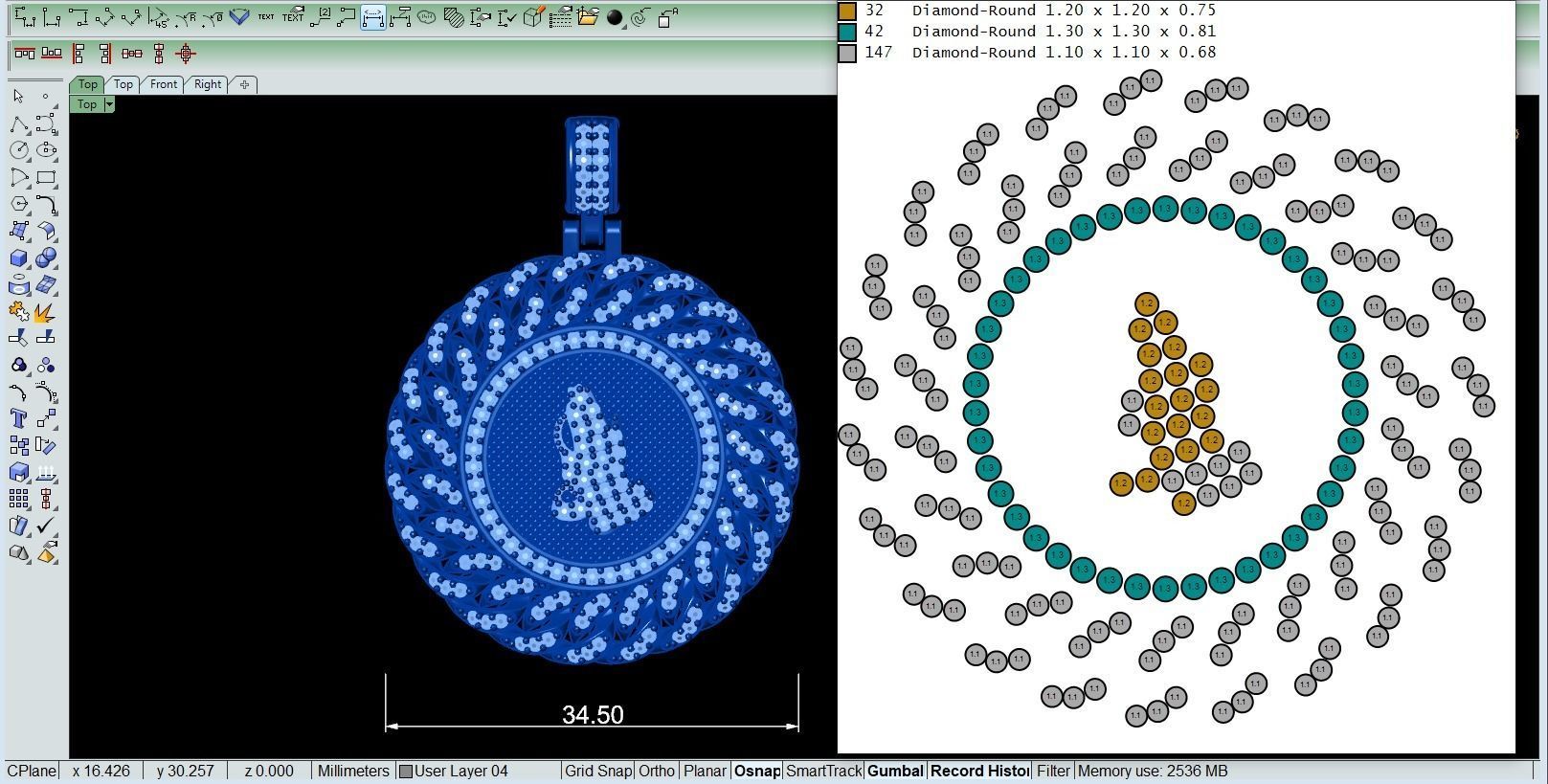Click the highlighted linear dimension tool

click(373, 17)
